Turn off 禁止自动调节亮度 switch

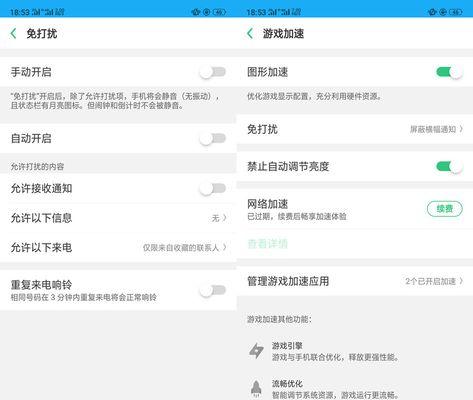tap(449, 166)
